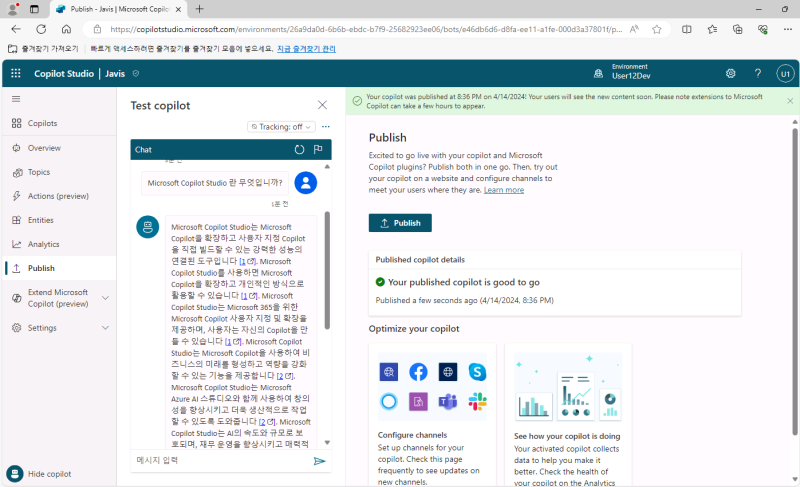Reset the chat conversation icon
800x487 pixels.
pyautogui.click(x=299, y=149)
